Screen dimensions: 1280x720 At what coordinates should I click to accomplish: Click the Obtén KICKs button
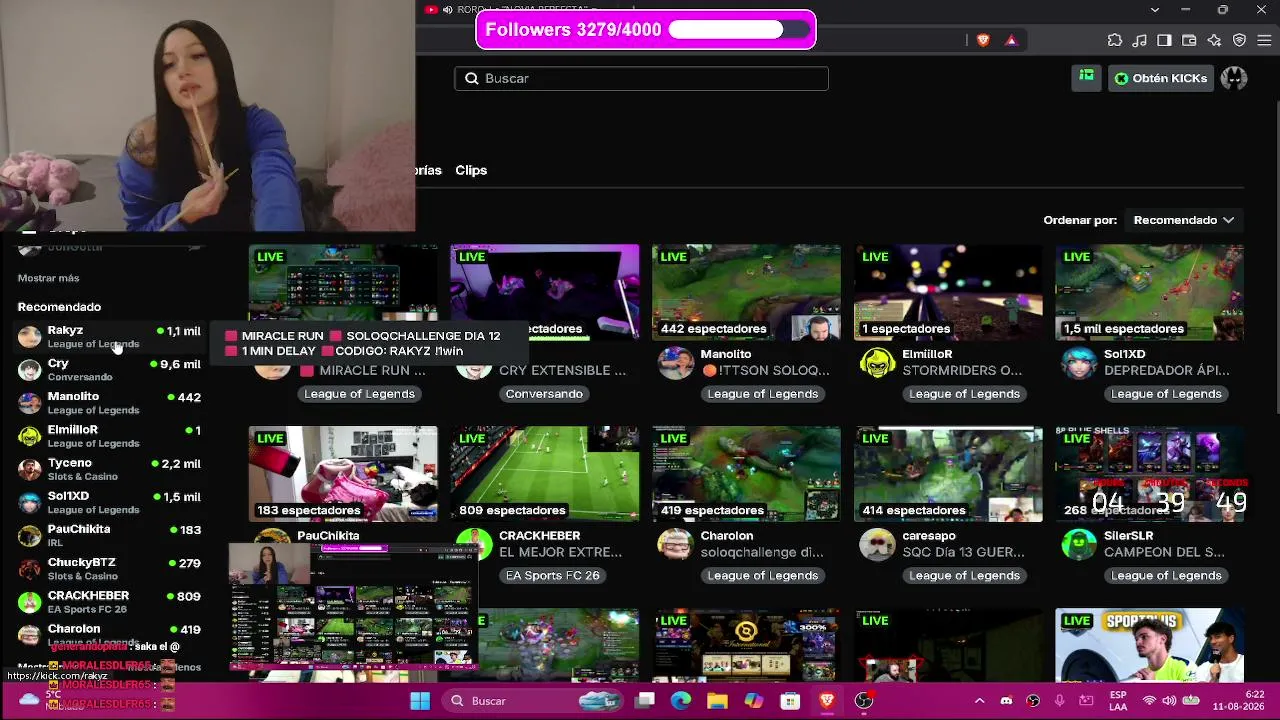1160,78
